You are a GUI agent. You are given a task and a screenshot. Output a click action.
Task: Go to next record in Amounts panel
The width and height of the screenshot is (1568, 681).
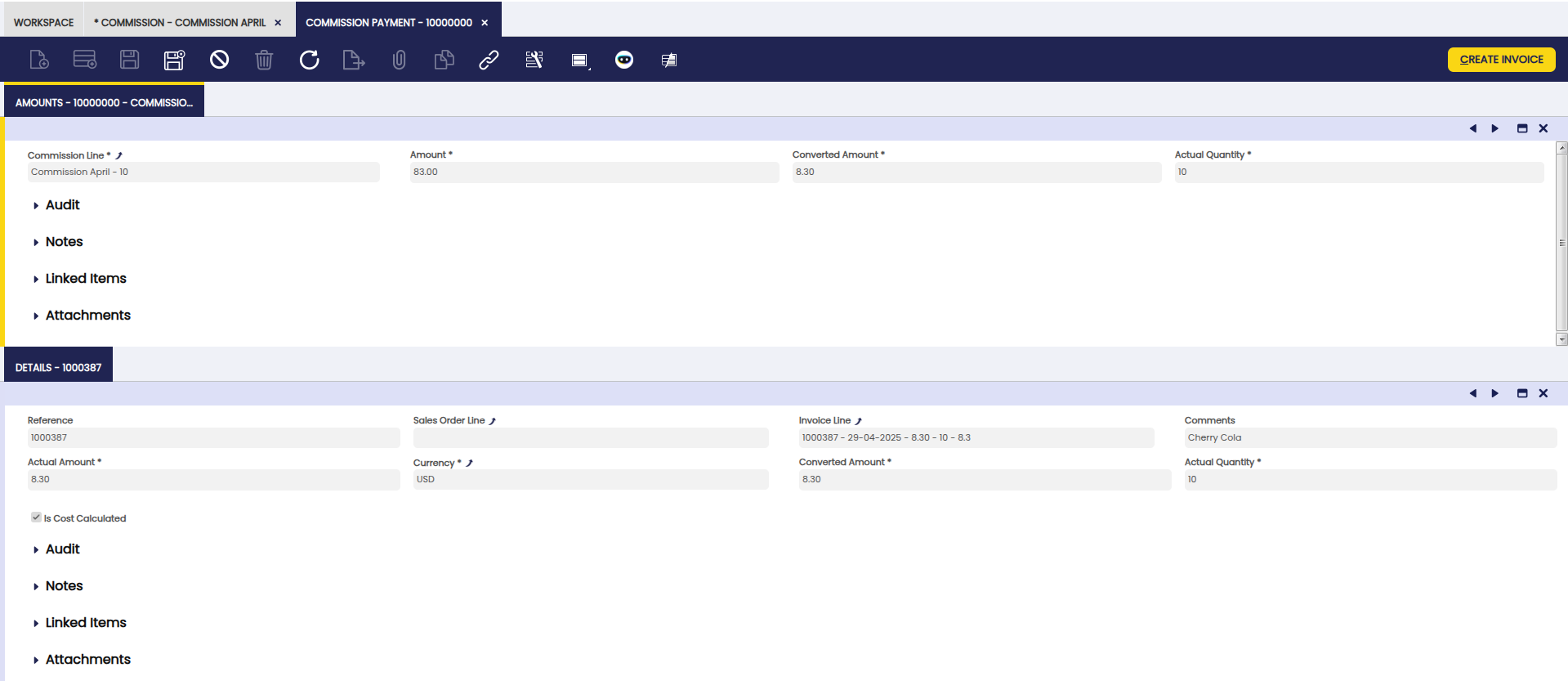click(x=1495, y=128)
